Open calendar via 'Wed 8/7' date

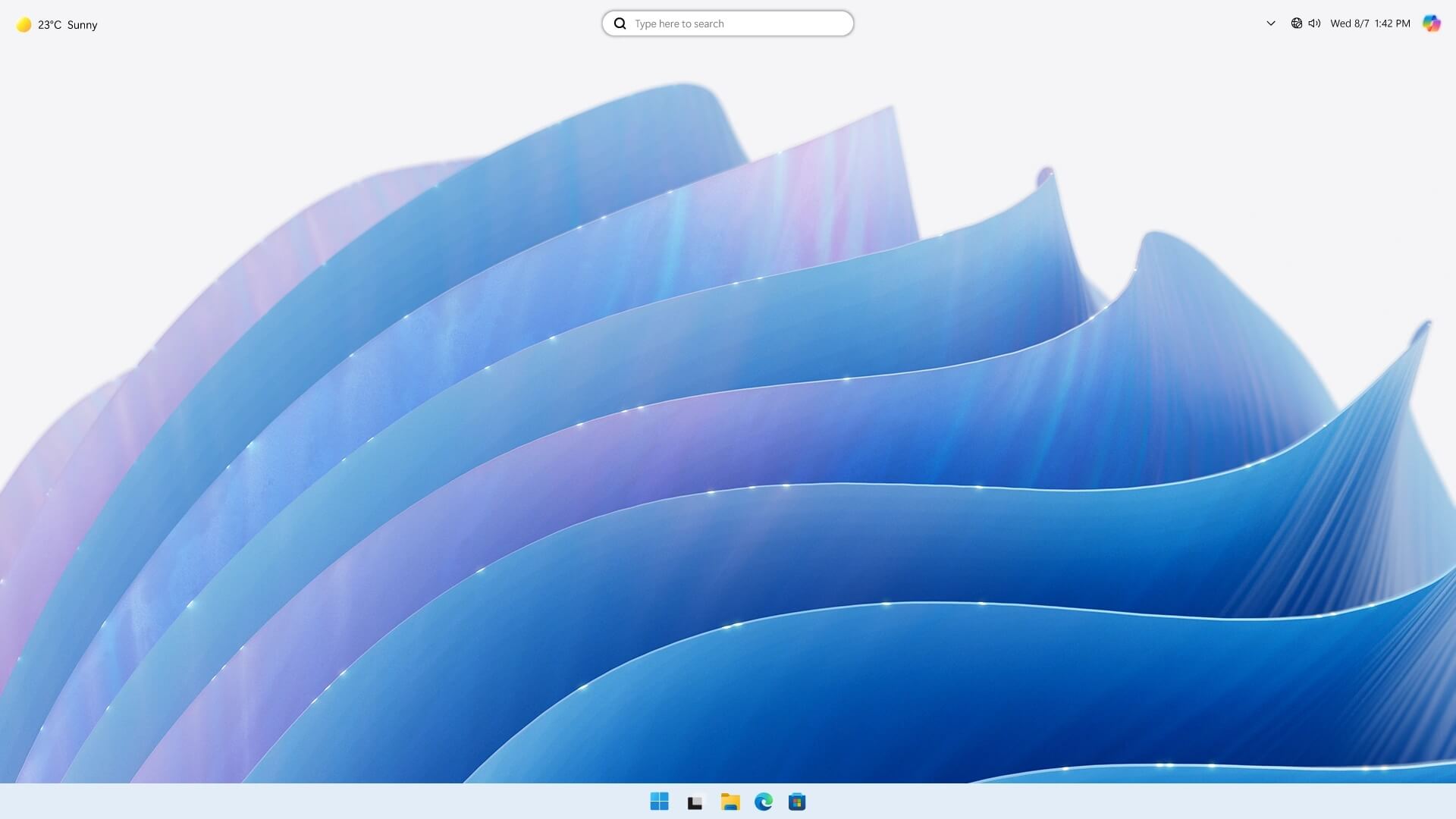point(1349,24)
